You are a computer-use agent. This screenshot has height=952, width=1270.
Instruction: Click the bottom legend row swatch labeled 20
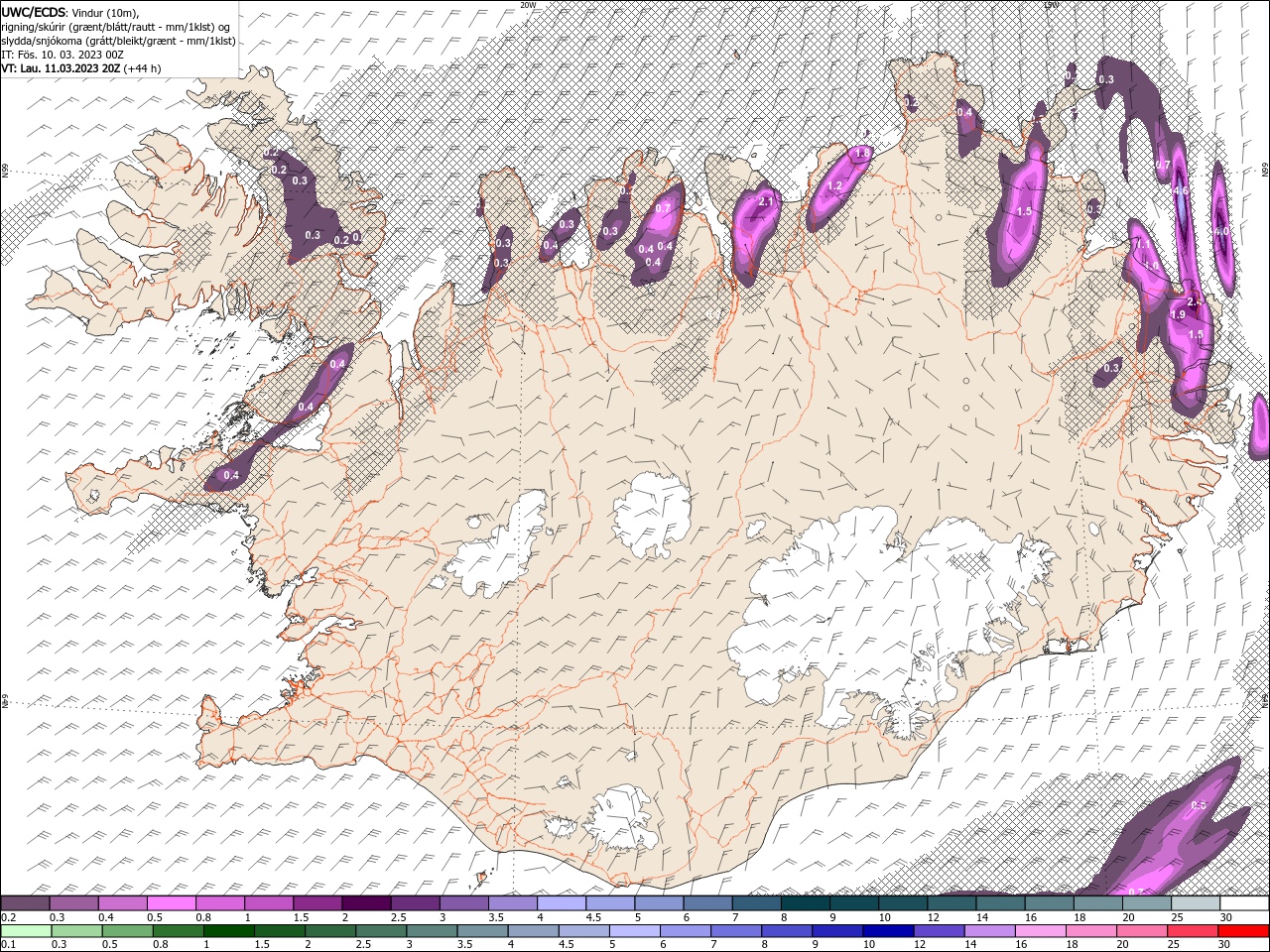coord(1141,931)
